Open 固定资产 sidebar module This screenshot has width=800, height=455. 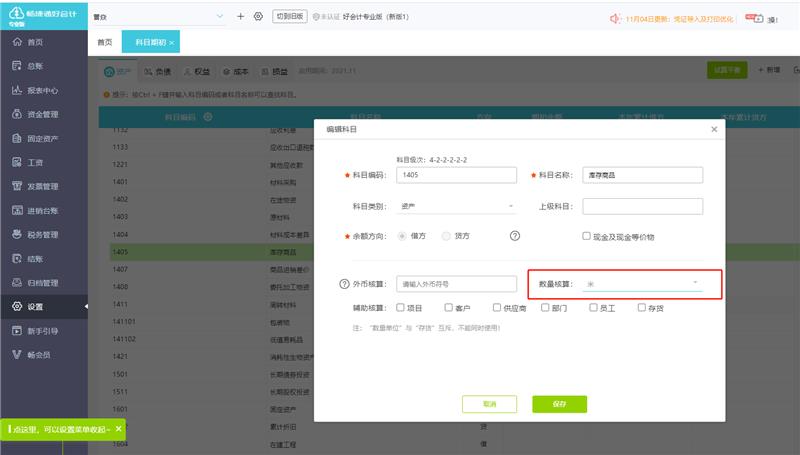point(42,138)
